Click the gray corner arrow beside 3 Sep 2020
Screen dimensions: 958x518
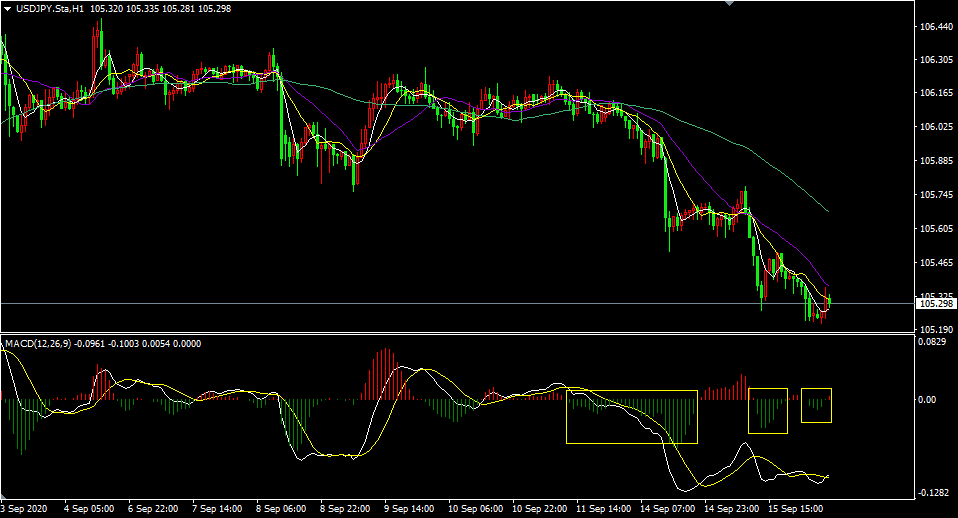coord(4,495)
